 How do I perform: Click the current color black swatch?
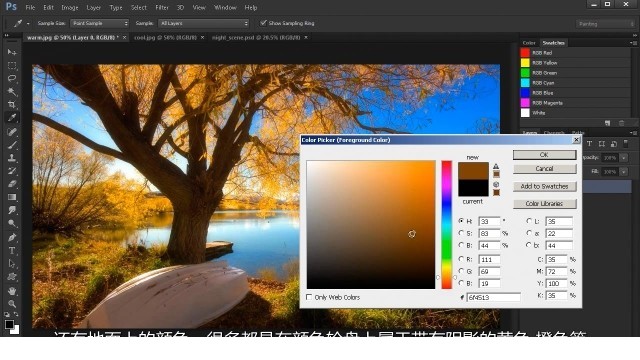tap(473, 188)
